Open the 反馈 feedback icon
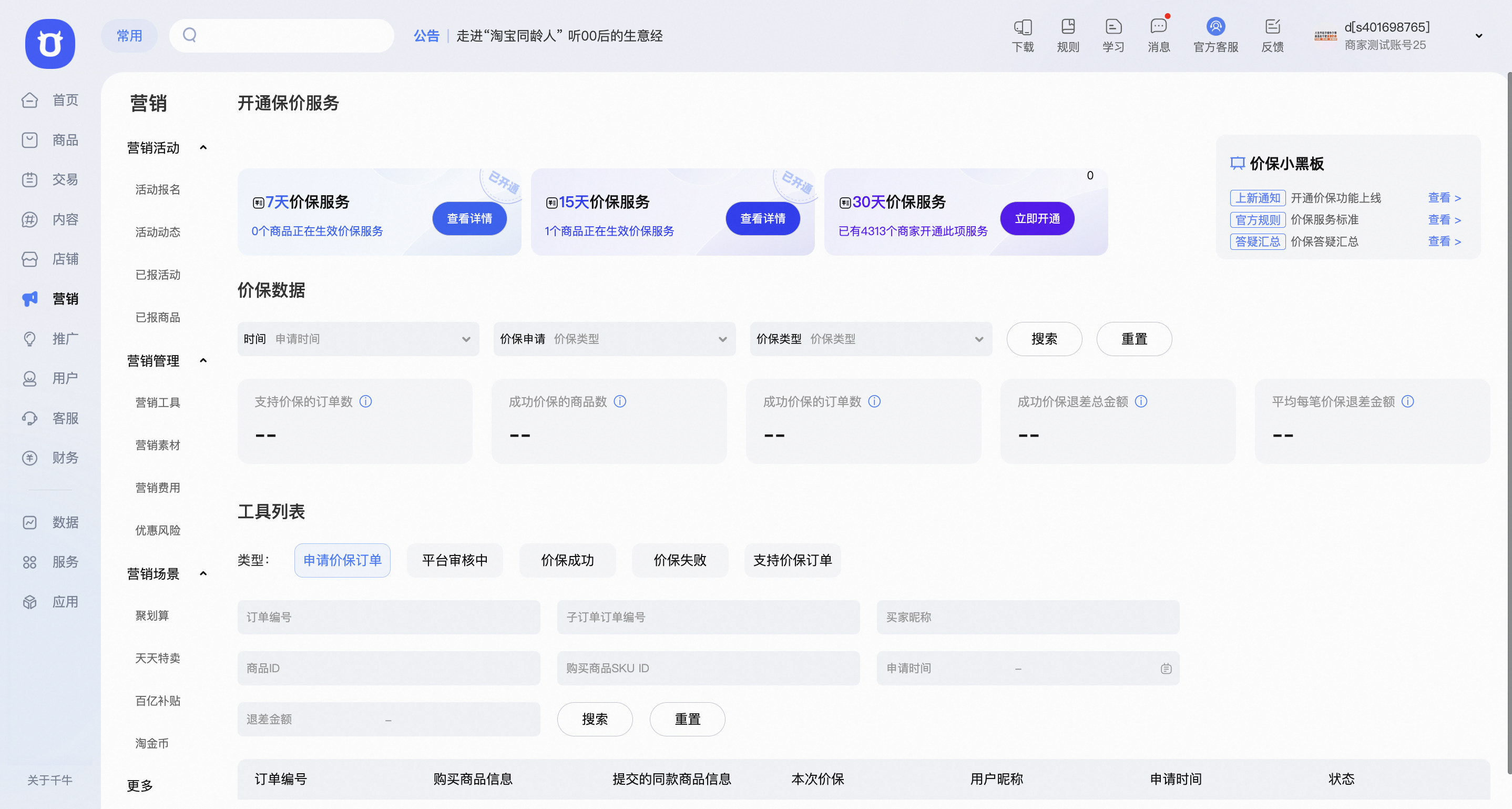Screen dimensions: 1512x809 [x=1272, y=26]
